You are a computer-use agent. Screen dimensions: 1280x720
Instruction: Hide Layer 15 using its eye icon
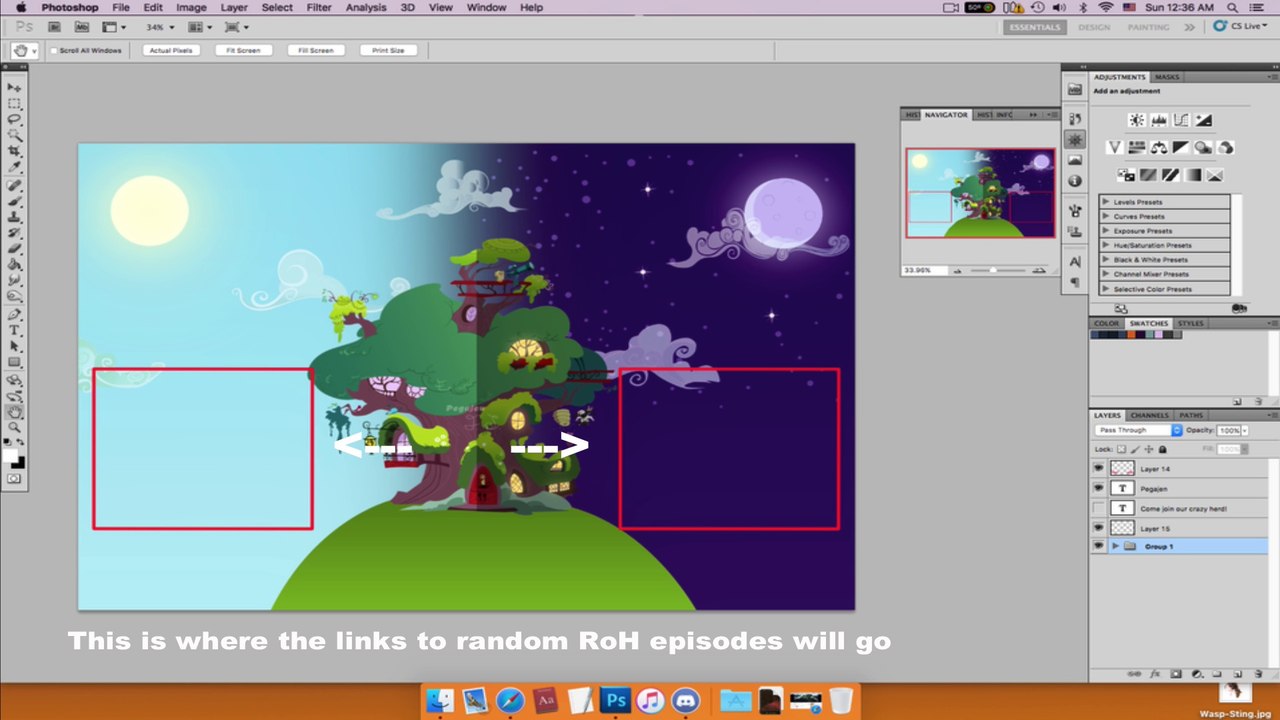[x=1099, y=527]
